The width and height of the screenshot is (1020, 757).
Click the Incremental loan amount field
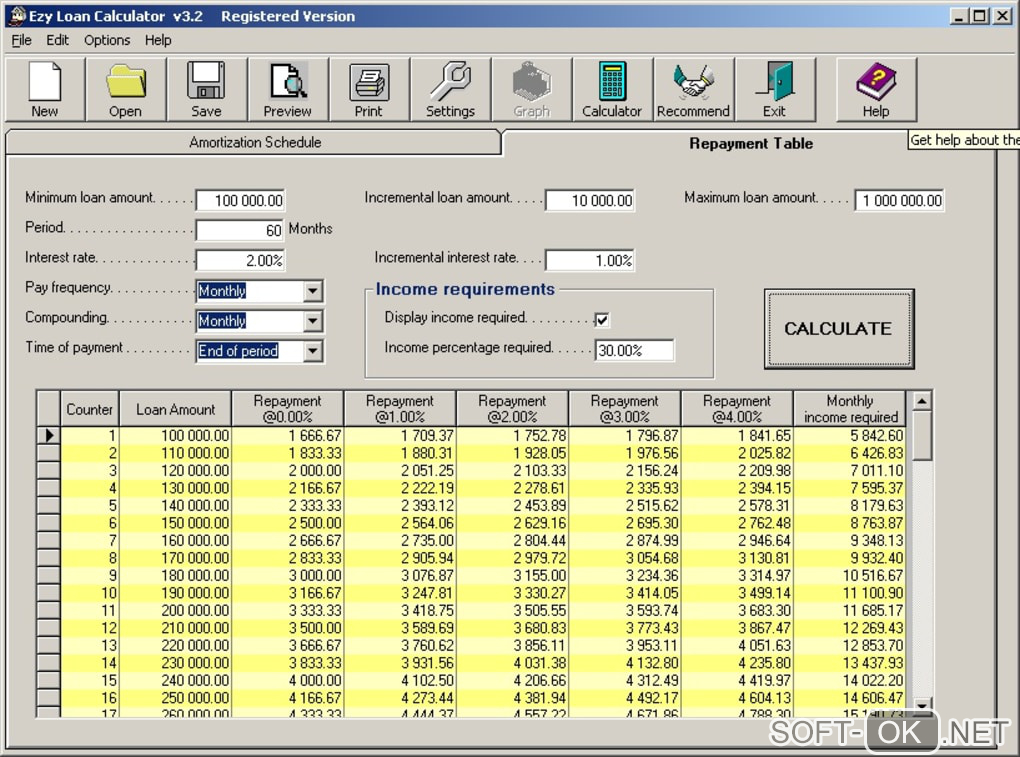[x=590, y=200]
